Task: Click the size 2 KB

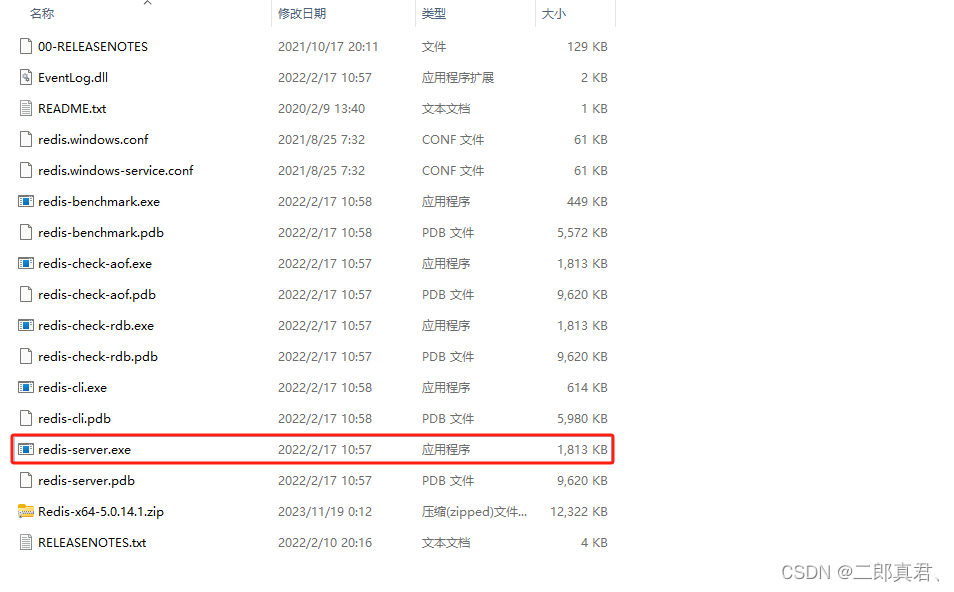Action: pyautogui.click(x=594, y=77)
